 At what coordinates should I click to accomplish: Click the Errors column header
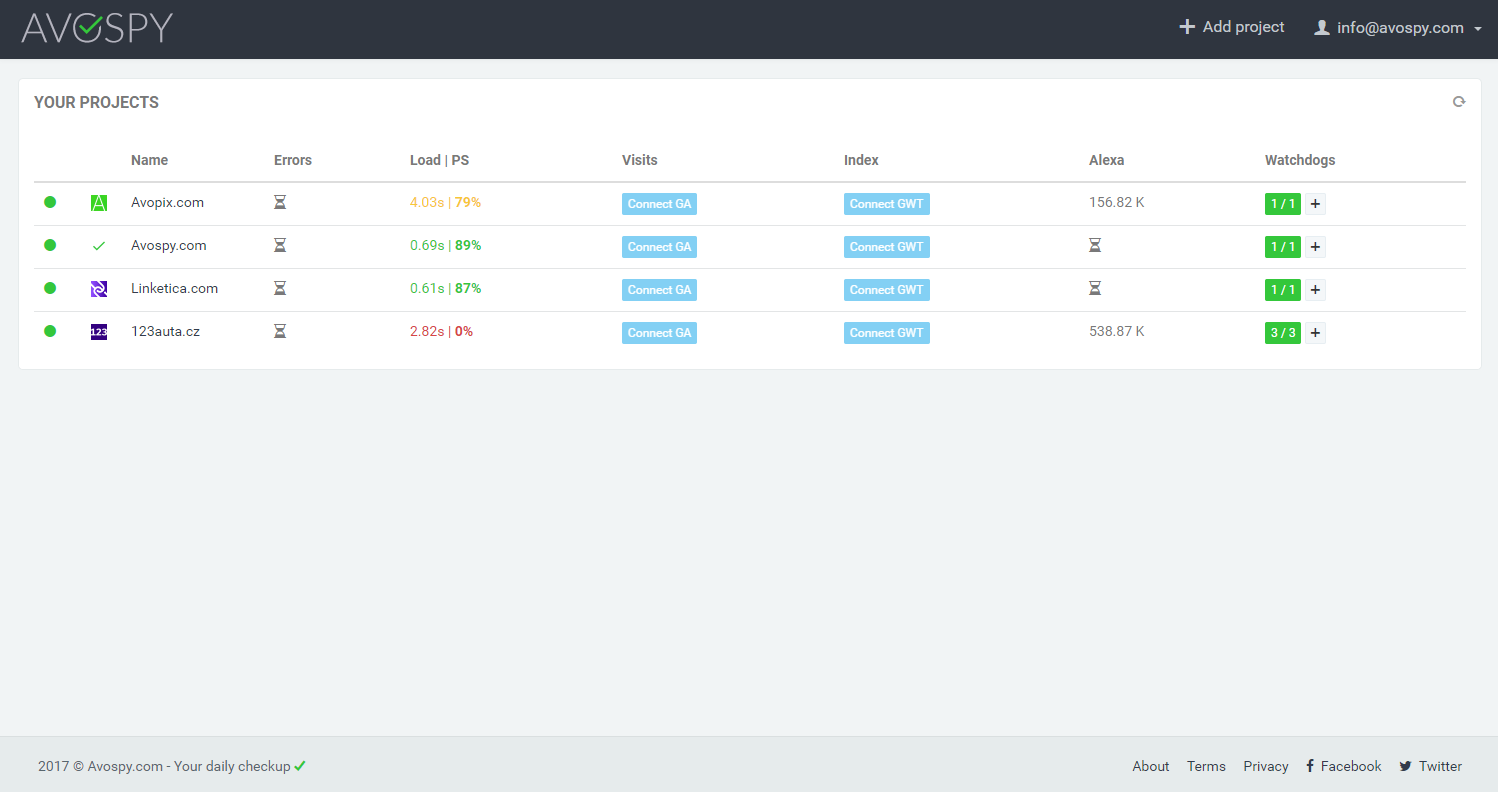pos(293,160)
